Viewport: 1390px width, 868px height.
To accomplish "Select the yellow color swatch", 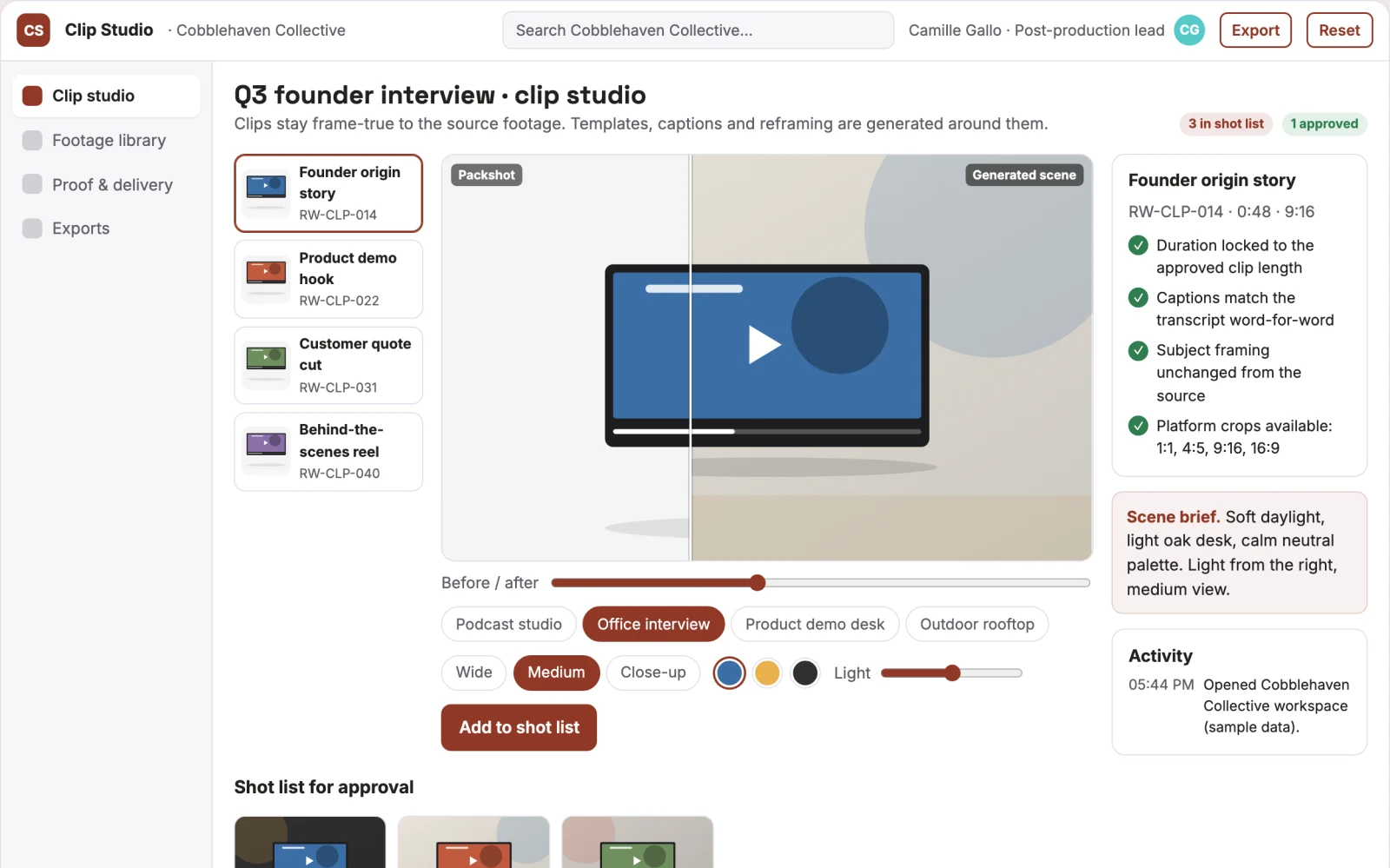I will [x=767, y=673].
